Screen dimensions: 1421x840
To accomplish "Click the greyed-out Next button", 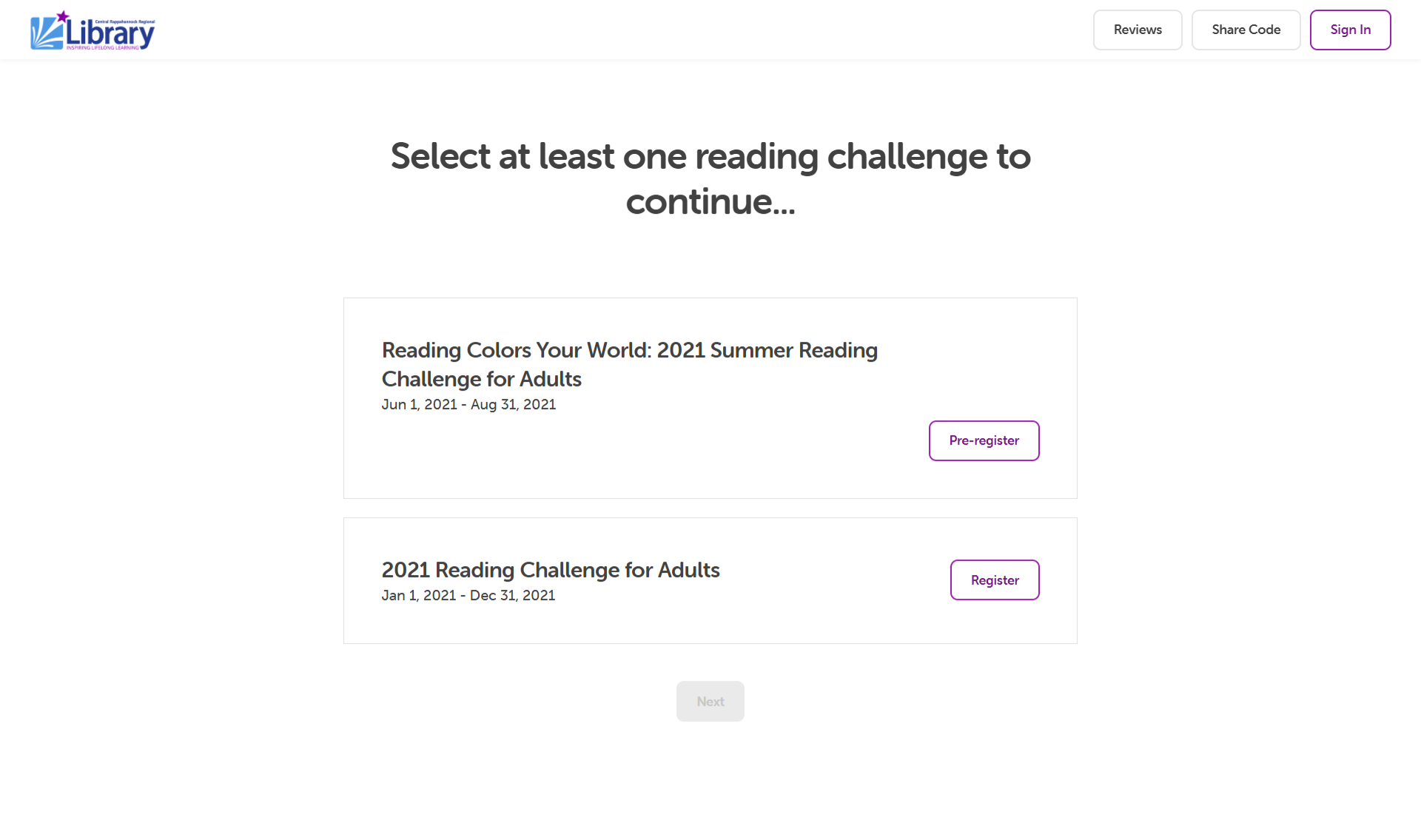I will tap(710, 701).
